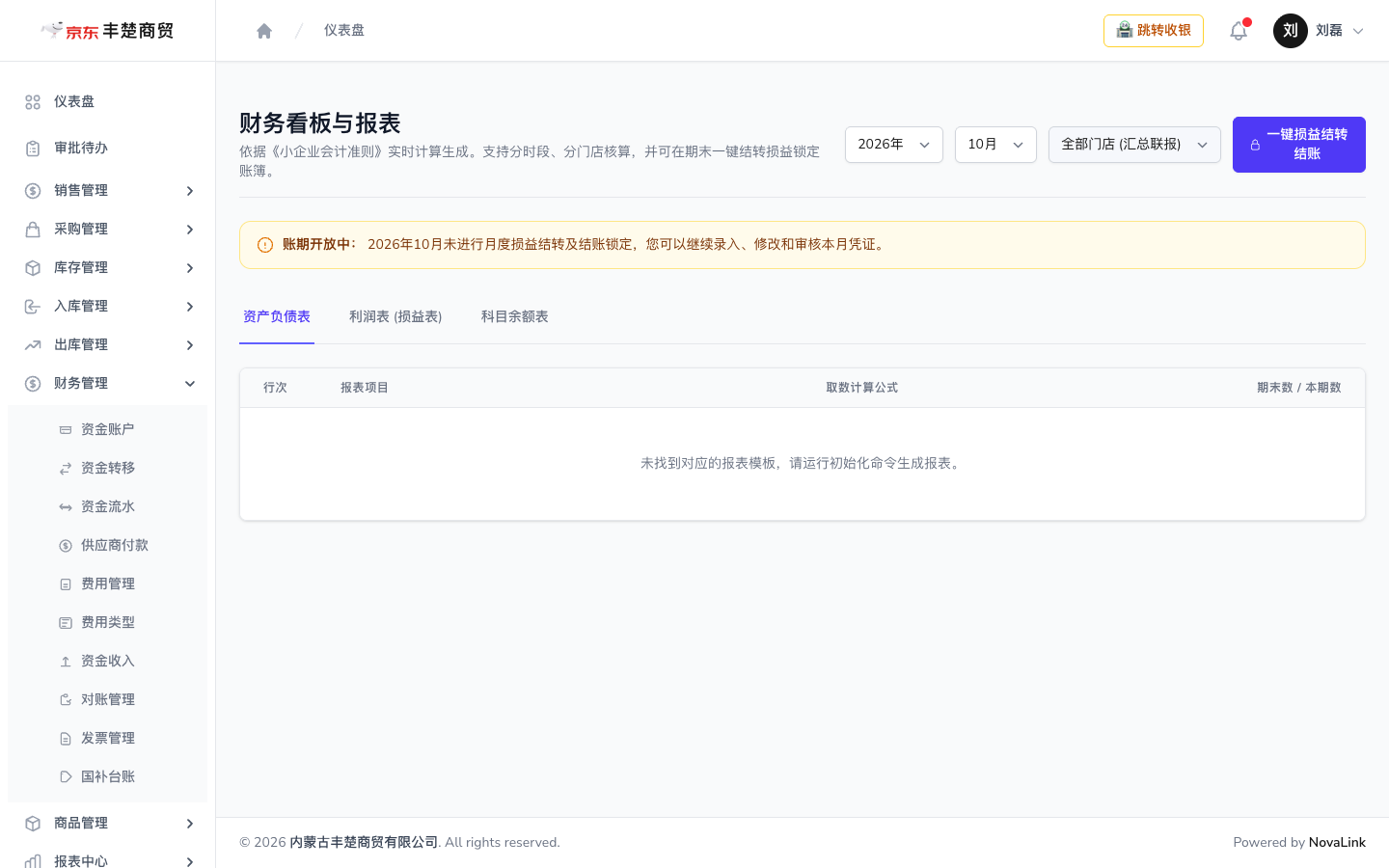1389x868 pixels.
Task: Expand the 入库管理 sidebar menu
Action: pos(107,307)
